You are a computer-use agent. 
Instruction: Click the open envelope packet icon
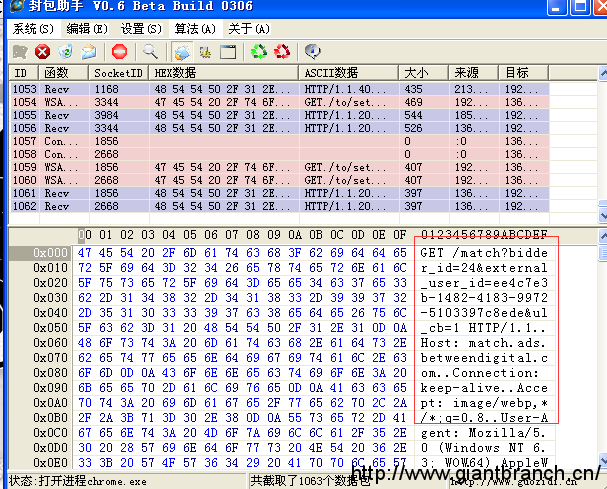point(89,51)
